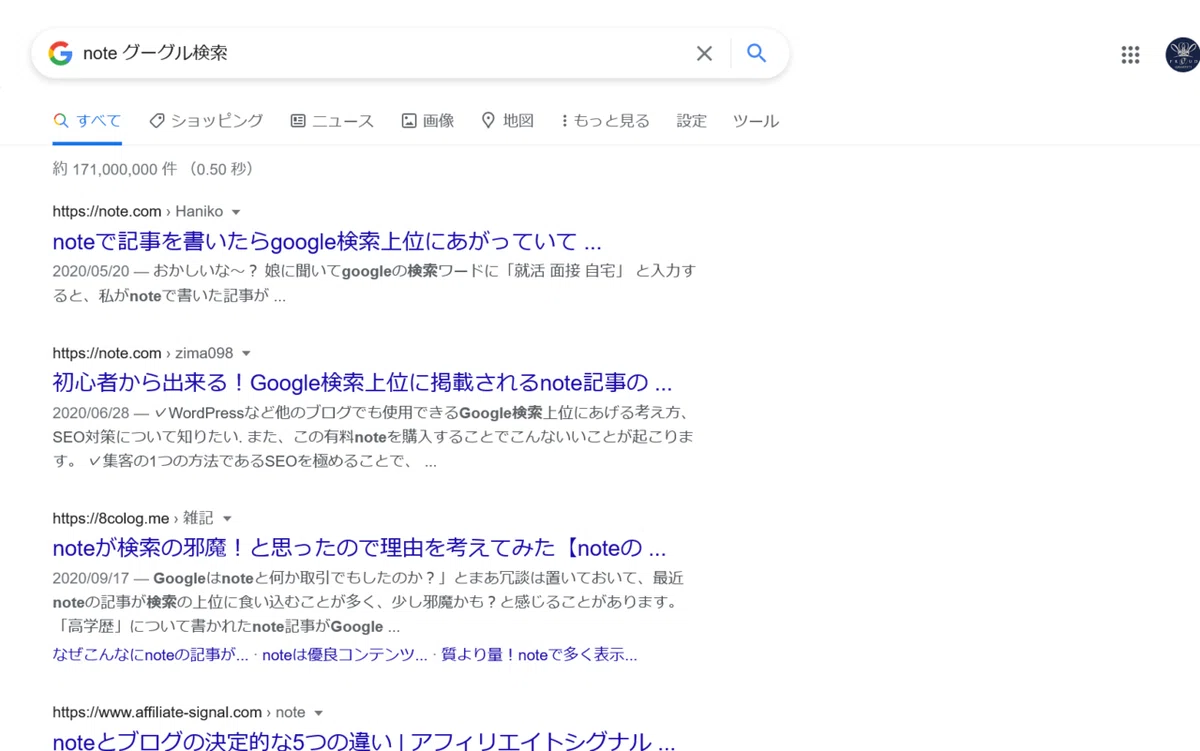The height and width of the screenshot is (751, 1200).
Task: Open the ツール search tools
Action: 756,121
